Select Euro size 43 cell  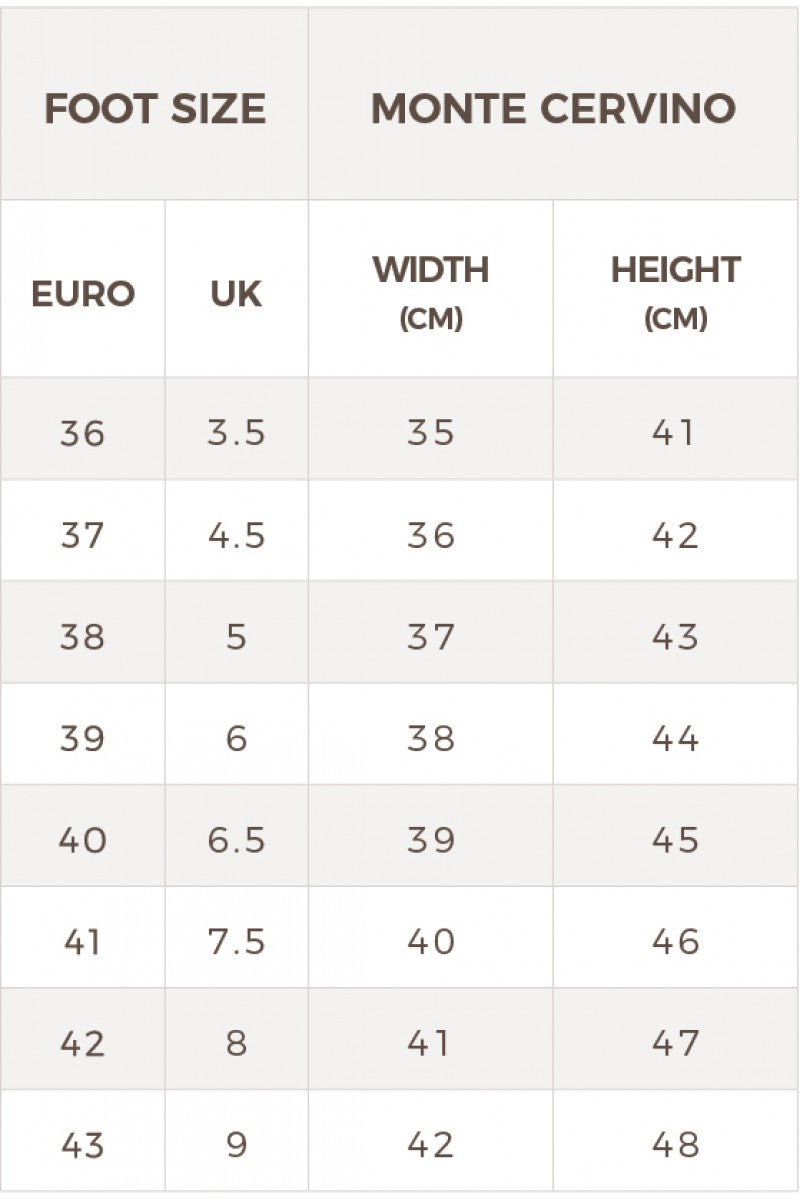click(x=83, y=1144)
